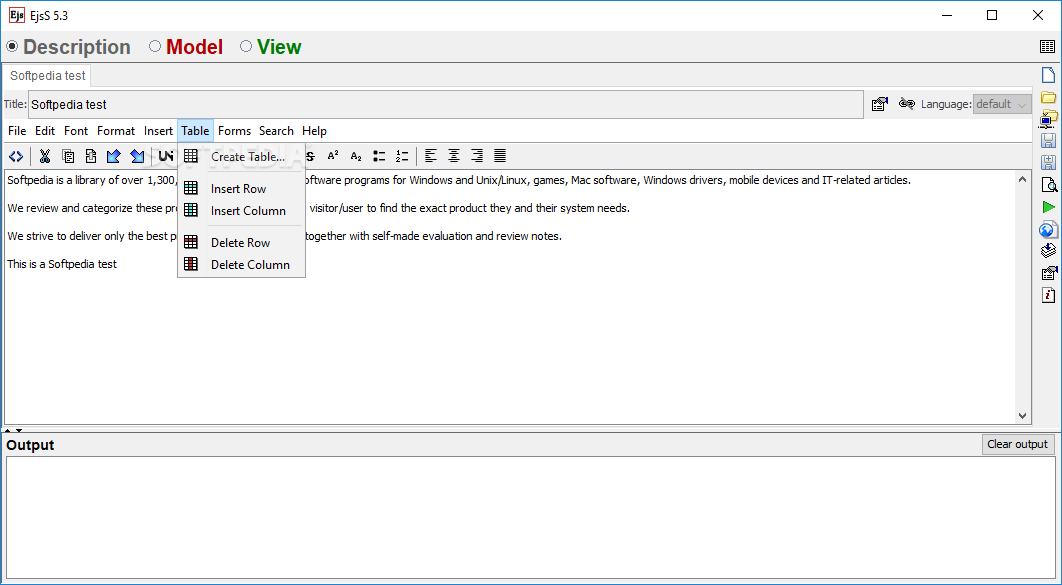Image resolution: width=1062 pixels, height=585 pixels.
Task: Click the editor scrollbar down arrow
Action: (1022, 416)
